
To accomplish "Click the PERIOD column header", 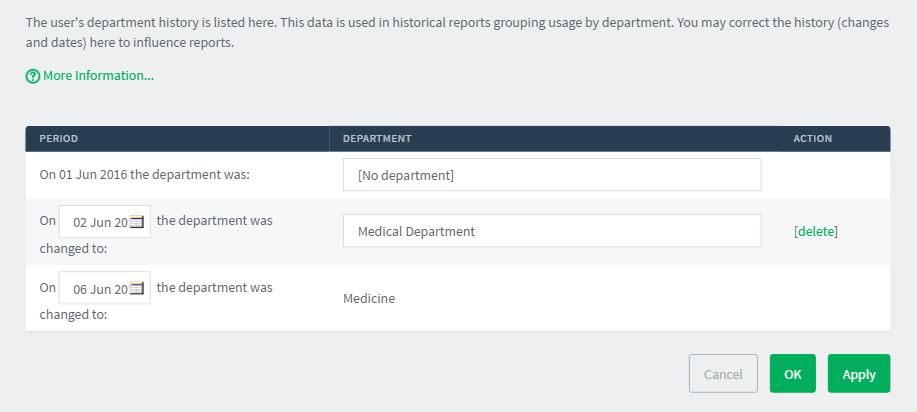I will (x=58, y=139).
